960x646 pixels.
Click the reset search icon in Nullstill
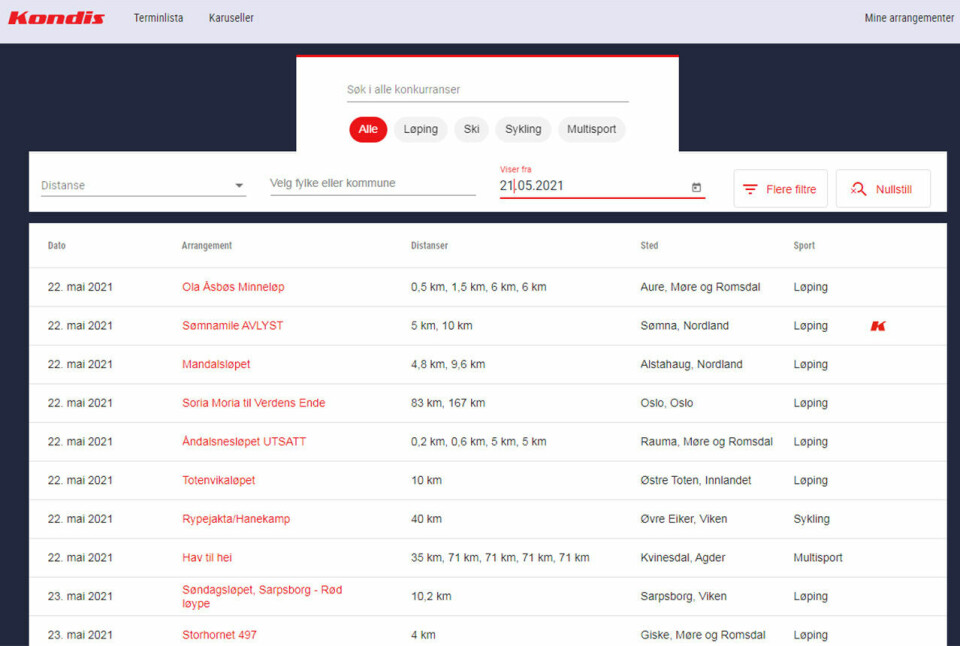click(x=858, y=189)
